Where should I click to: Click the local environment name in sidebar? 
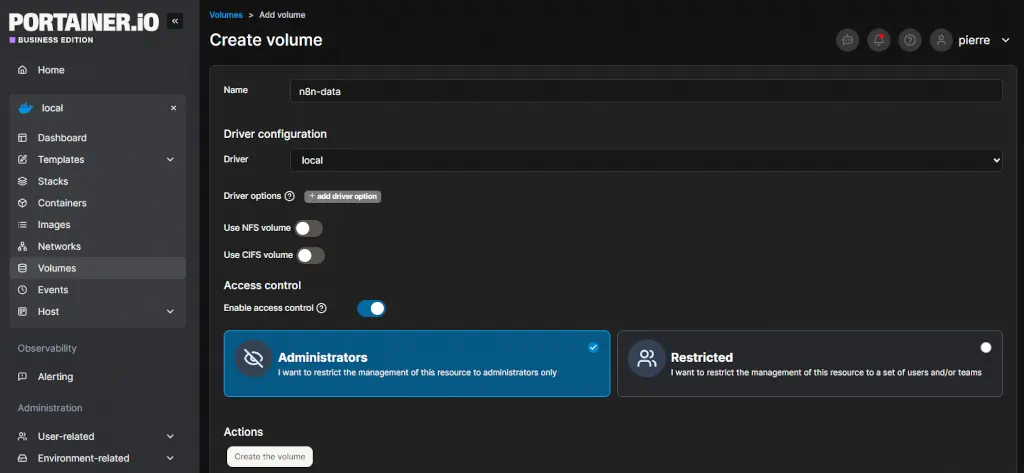pyautogui.click(x=52, y=108)
